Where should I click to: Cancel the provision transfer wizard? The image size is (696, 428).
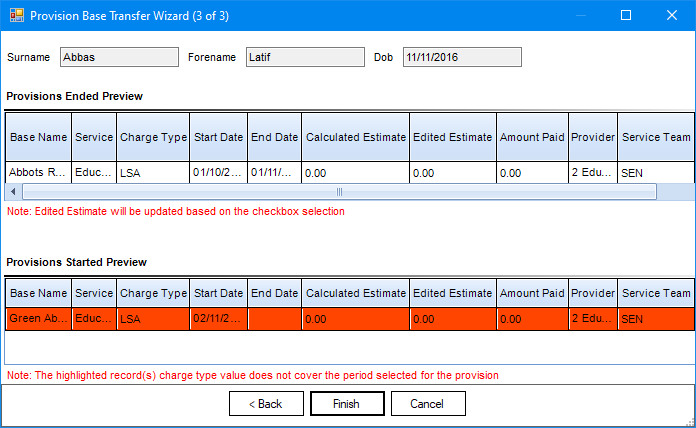tap(428, 403)
